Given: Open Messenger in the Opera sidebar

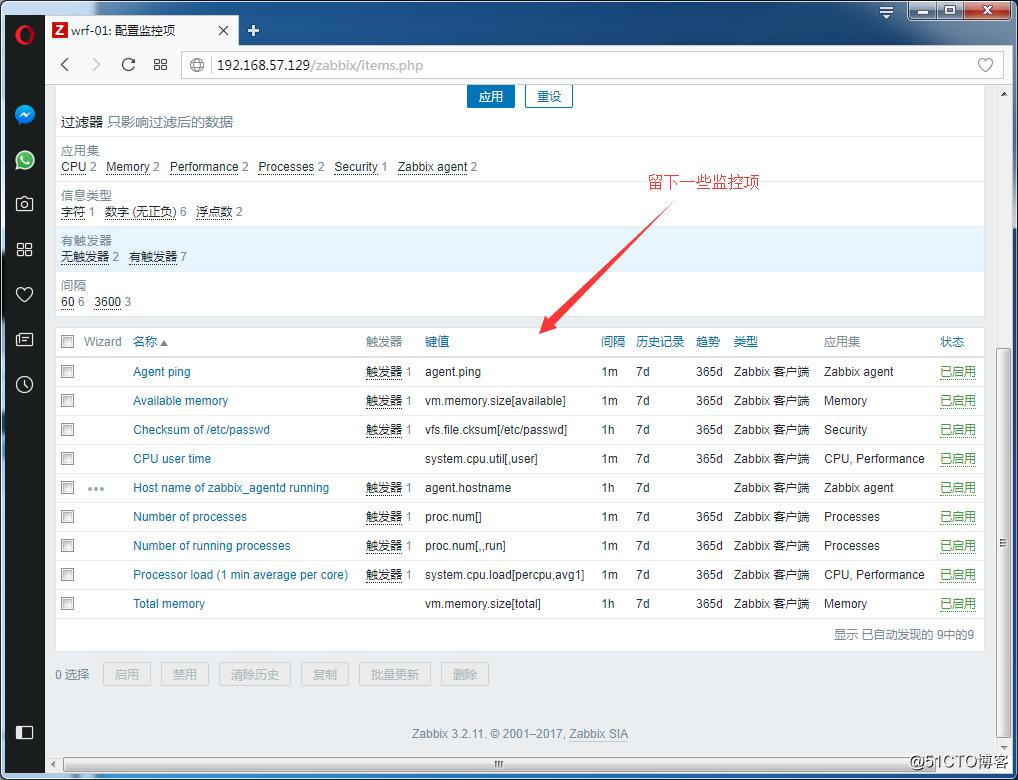Looking at the screenshot, I should point(25,115).
